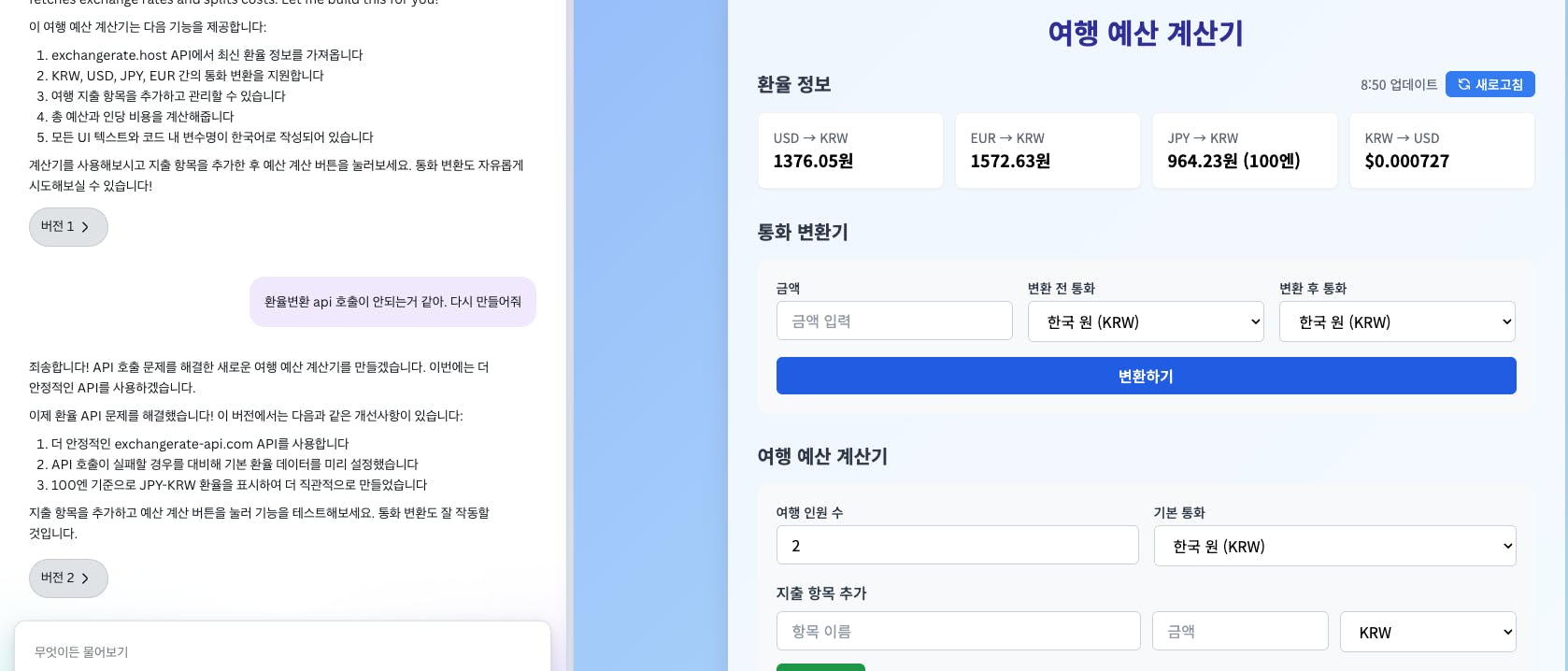The image size is (1568, 671).
Task: Open the 버전 1 chevron
Action: [x=85, y=227]
